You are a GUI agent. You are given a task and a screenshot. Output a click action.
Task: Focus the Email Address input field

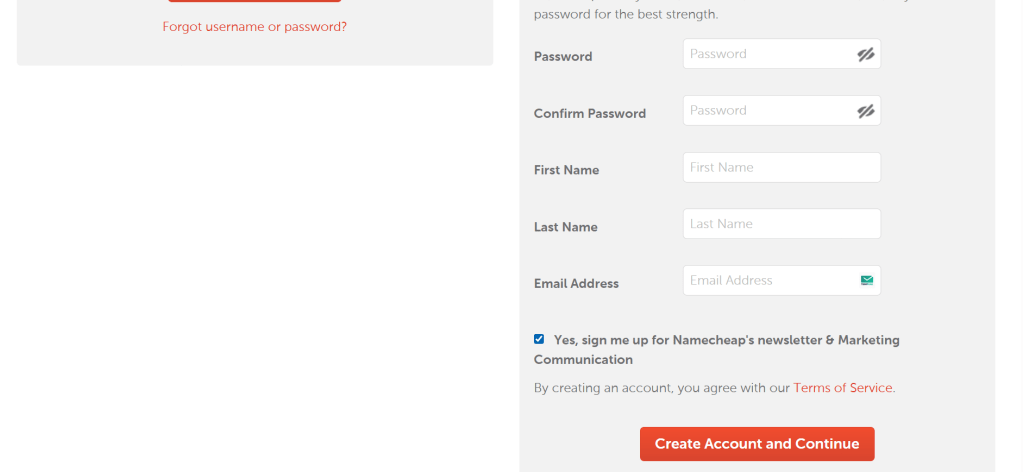[765, 281]
